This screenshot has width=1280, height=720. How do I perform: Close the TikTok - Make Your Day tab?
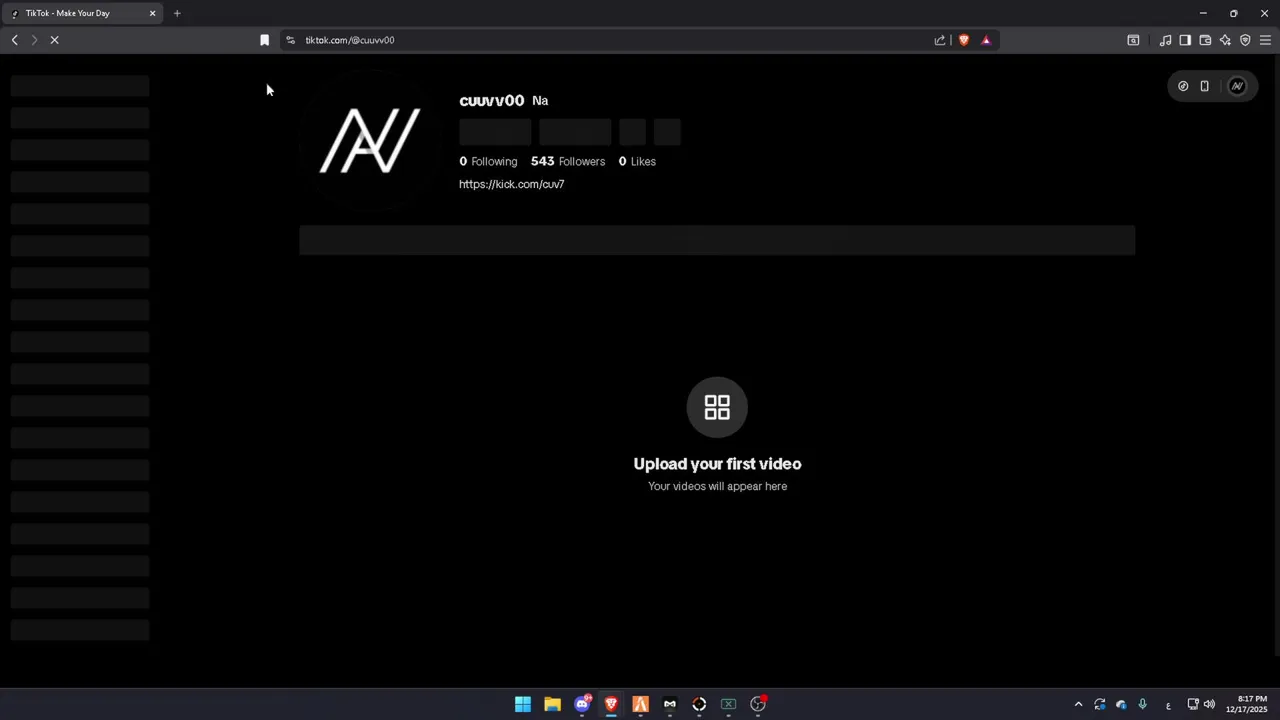click(152, 13)
